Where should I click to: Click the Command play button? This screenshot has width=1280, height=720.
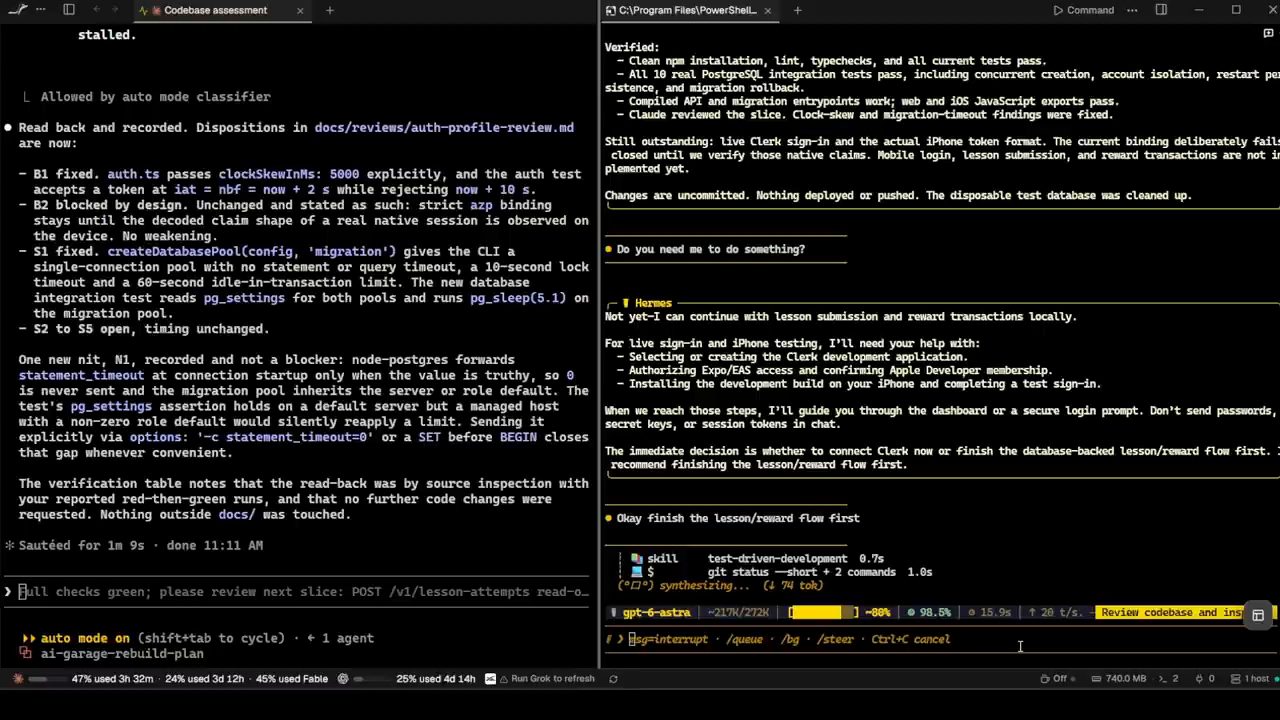coord(1083,10)
